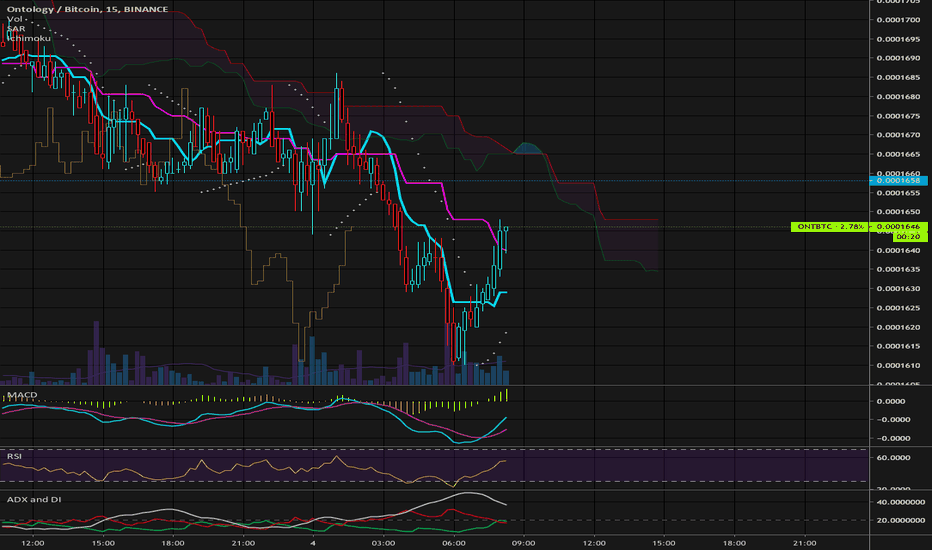Image resolution: width=932 pixels, height=550 pixels.
Task: Select the Vol indicator label
Action: coord(14,19)
